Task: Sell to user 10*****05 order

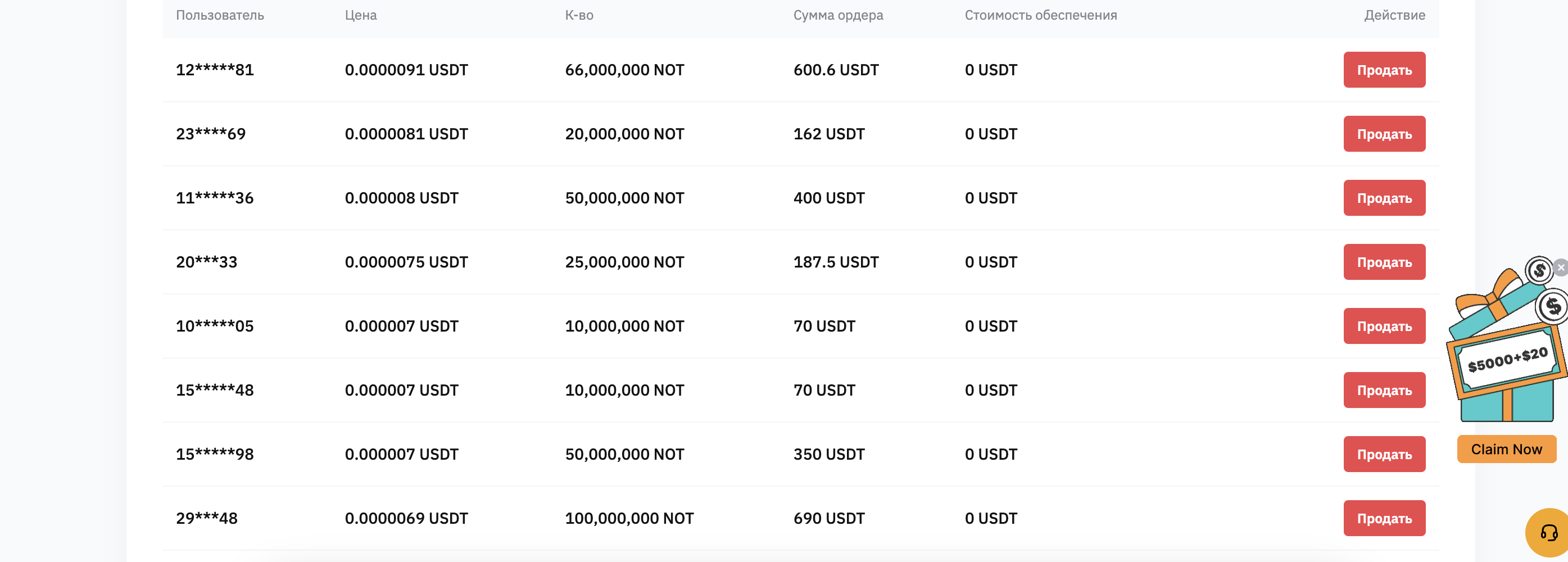Action: (1384, 327)
